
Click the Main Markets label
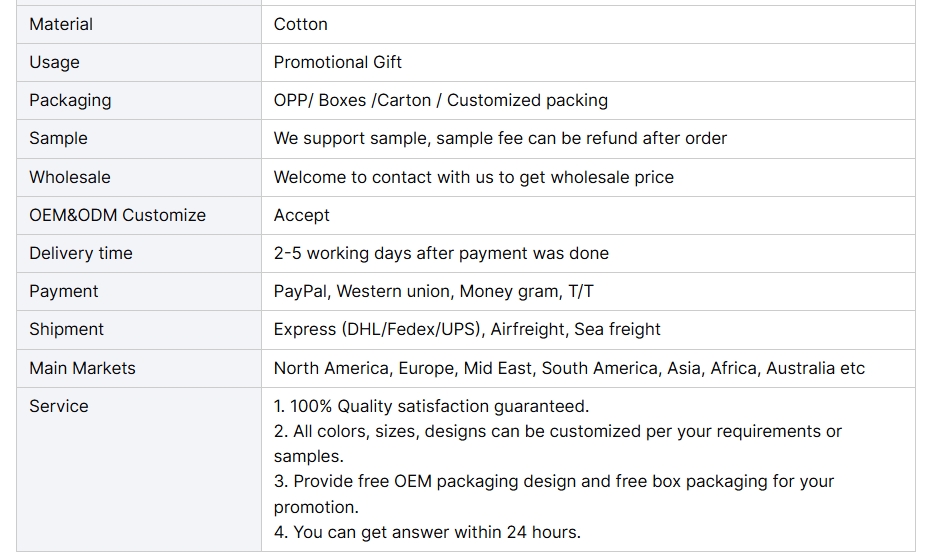pos(82,369)
